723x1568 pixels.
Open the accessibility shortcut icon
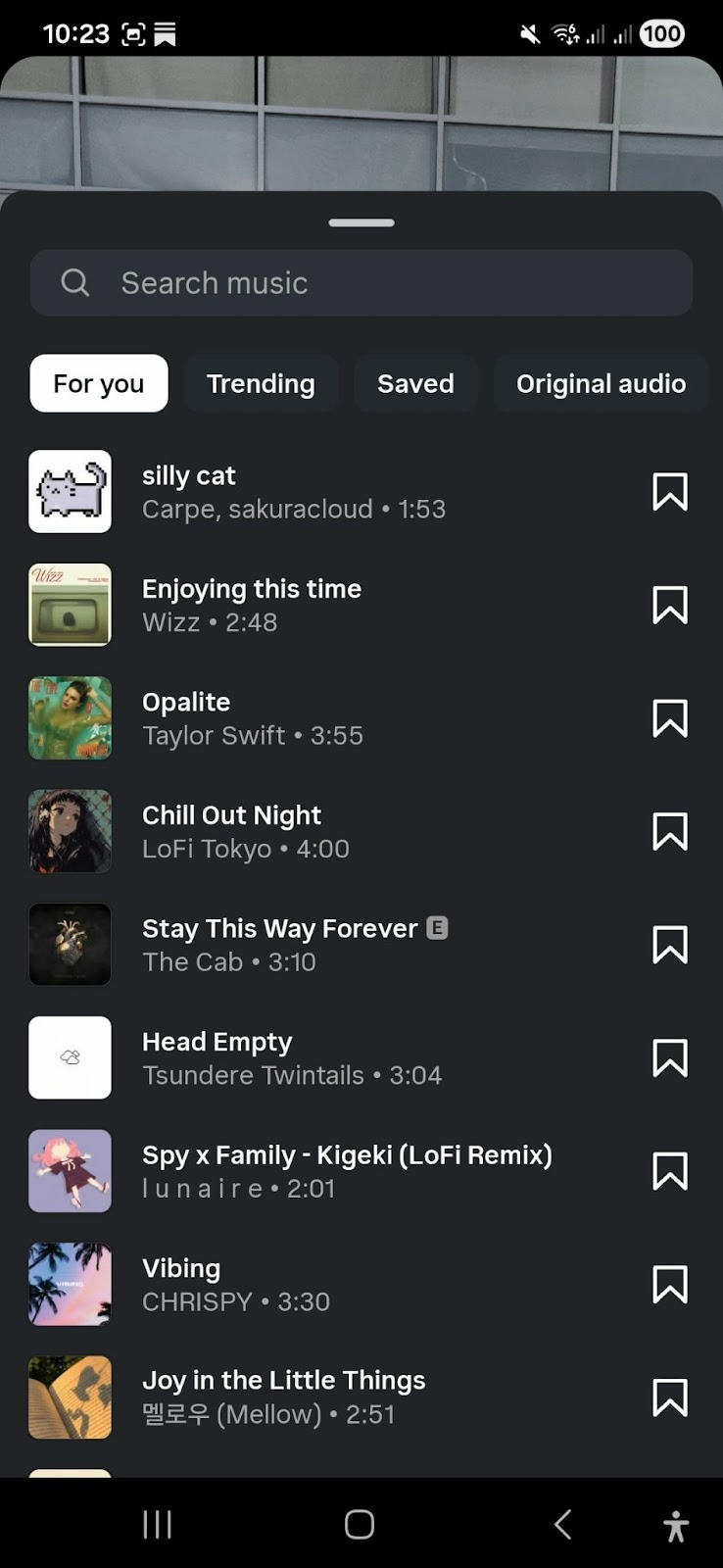point(675,1525)
